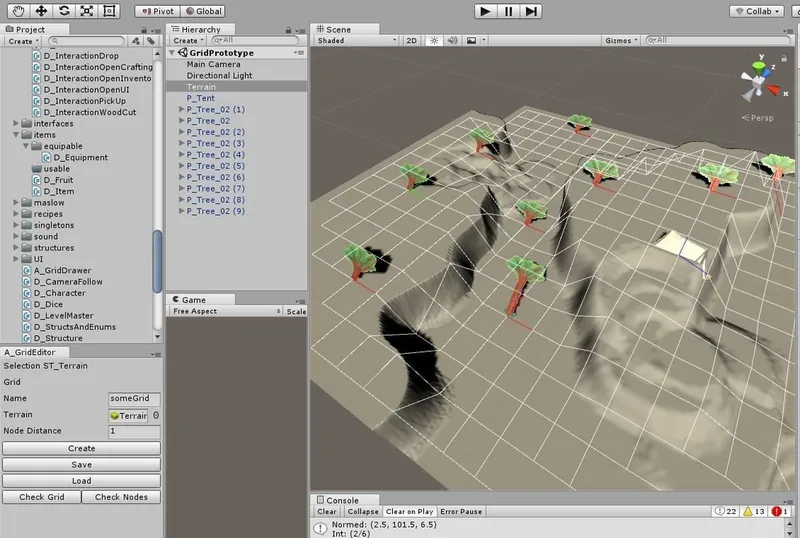Screen dimensions: 800x538
Task: Lock the Project panel
Action: click(x=144, y=30)
